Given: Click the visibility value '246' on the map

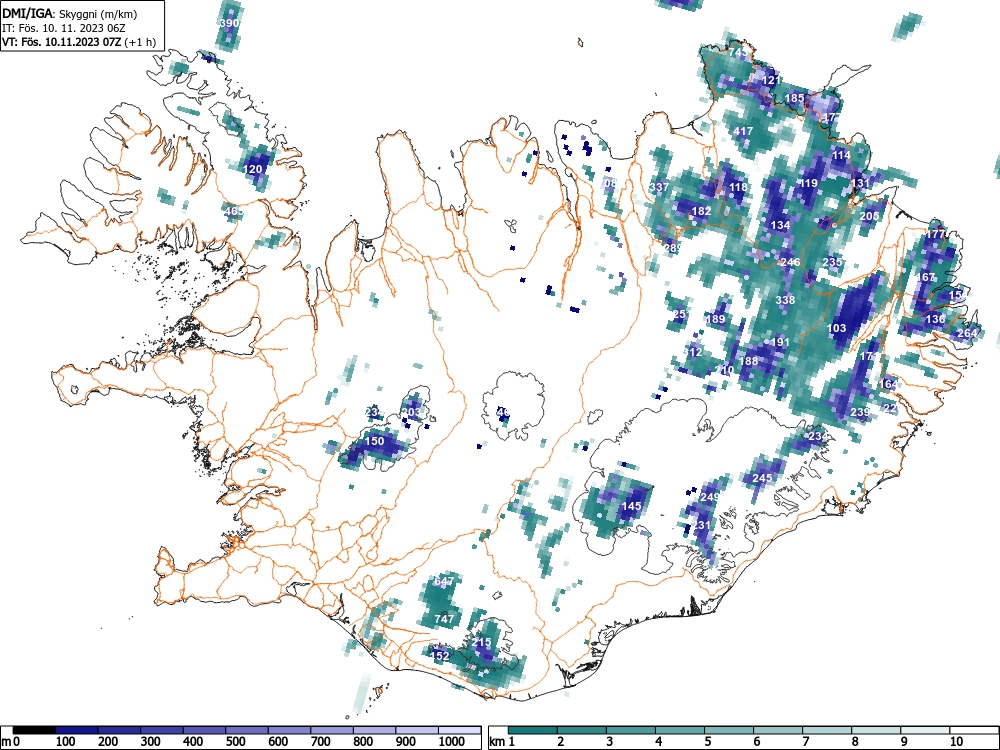Looking at the screenshot, I should [x=790, y=262].
